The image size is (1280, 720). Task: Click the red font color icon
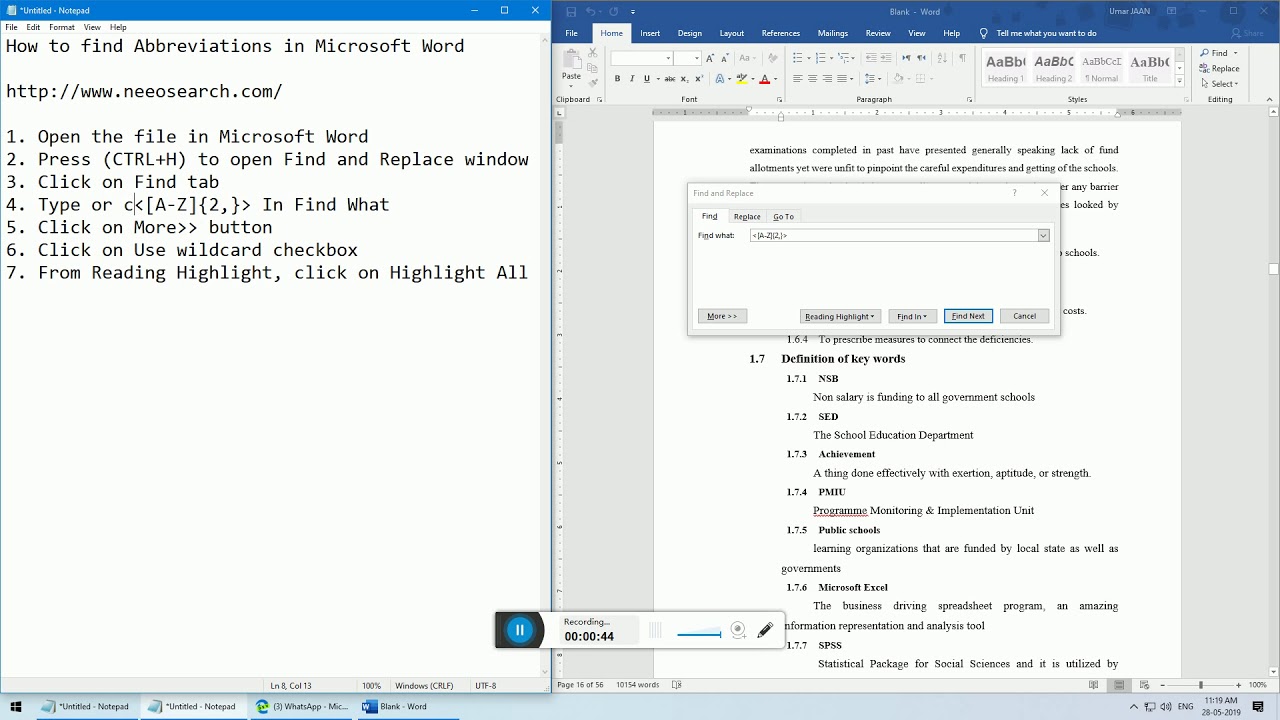click(764, 78)
